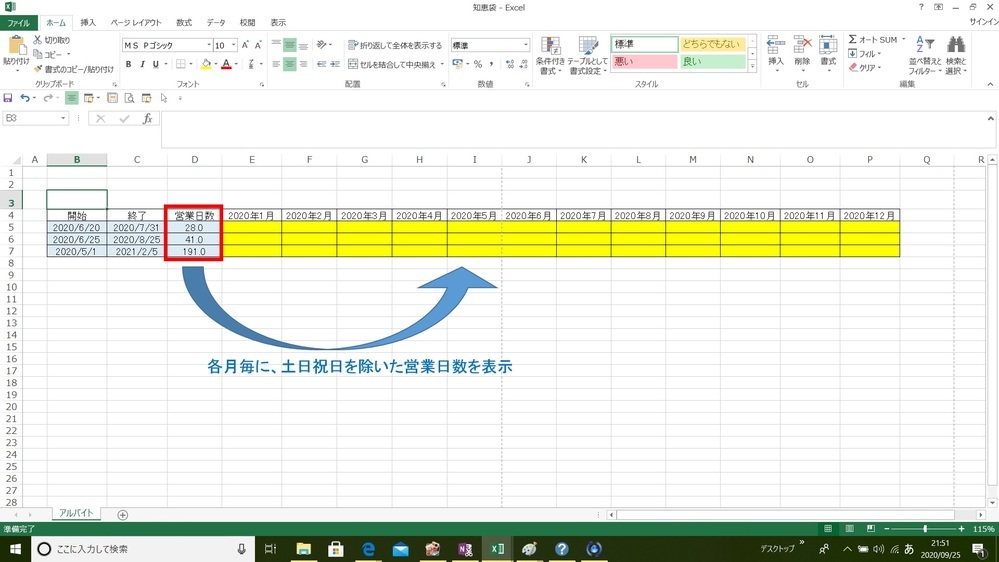Open the Fill (フィル) dropdown

coord(865,54)
